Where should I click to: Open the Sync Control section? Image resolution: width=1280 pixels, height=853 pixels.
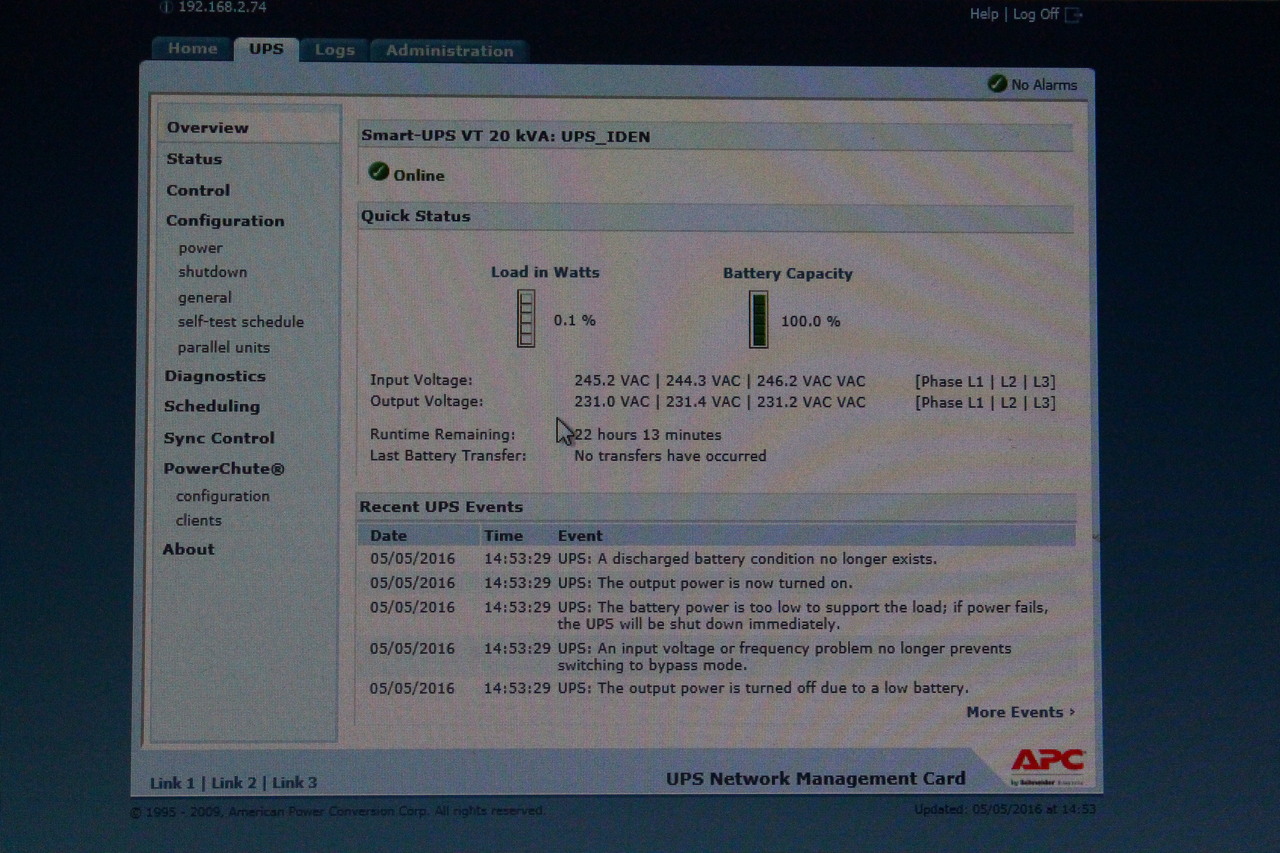pyautogui.click(x=219, y=438)
